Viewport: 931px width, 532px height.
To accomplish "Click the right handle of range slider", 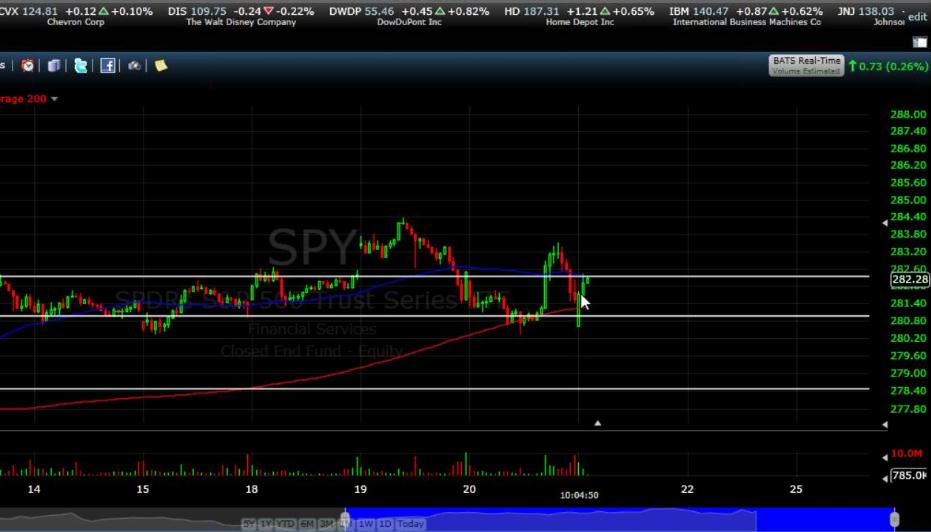I will coord(895,518).
